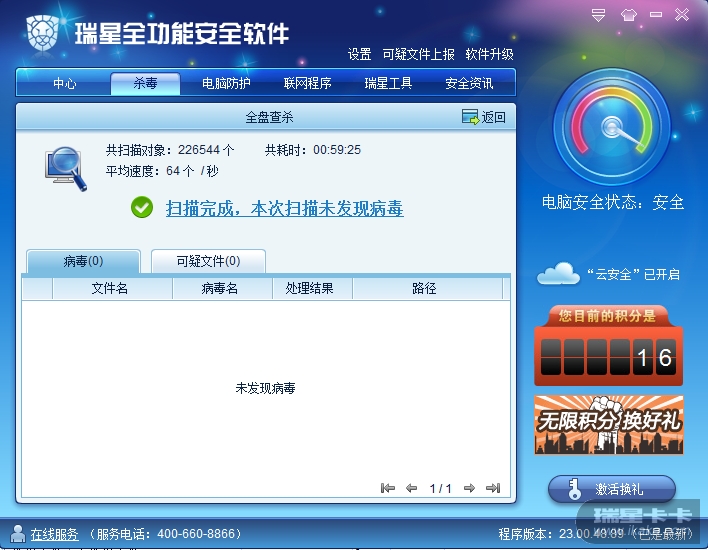Go to first page of results

click(x=387, y=488)
